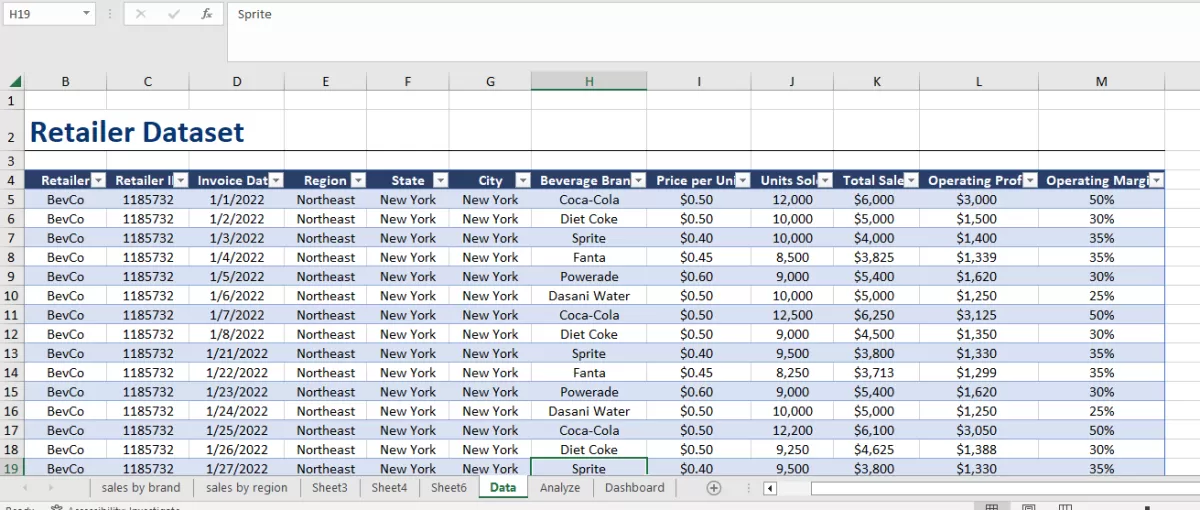Expand the State column filter dropdown
1200x510 pixels.
tap(440, 181)
